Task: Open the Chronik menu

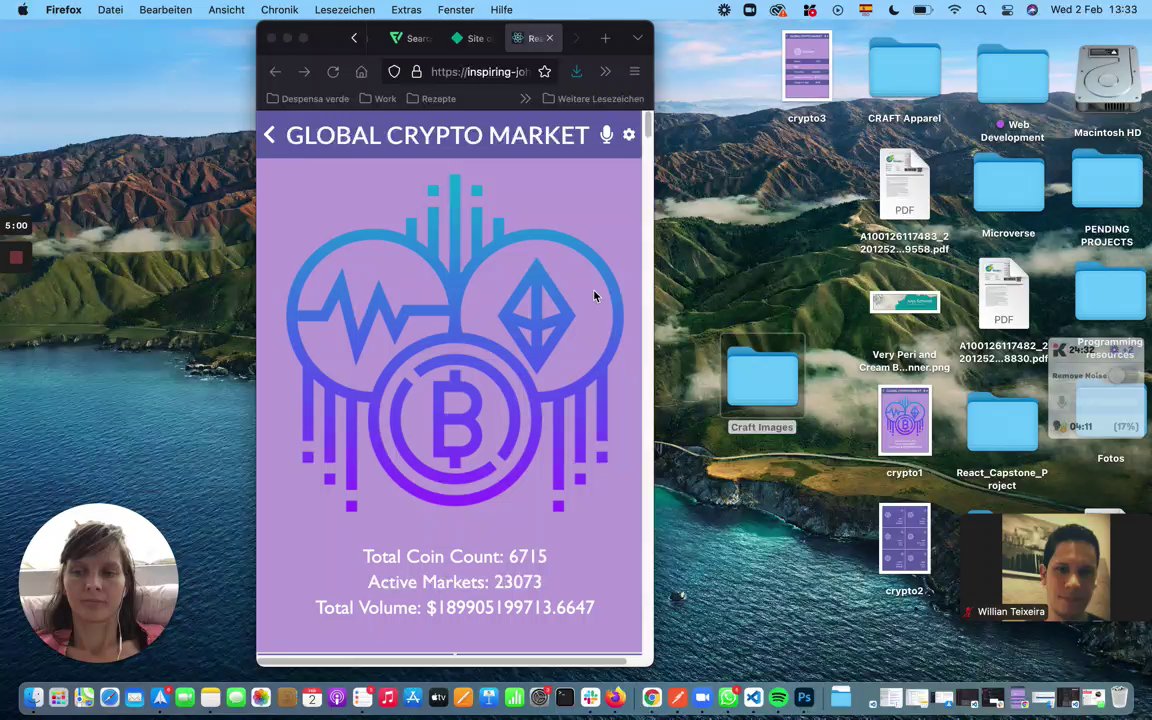Action: point(279,10)
